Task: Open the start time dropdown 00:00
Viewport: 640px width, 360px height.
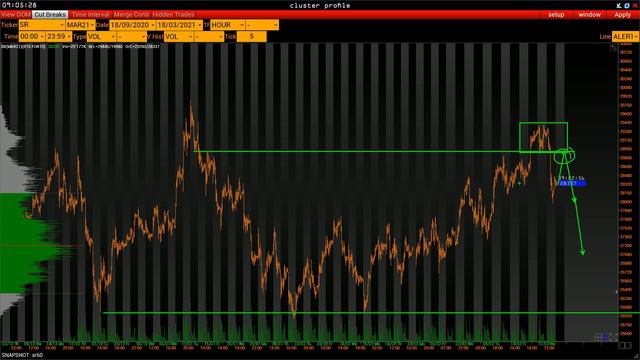Action: 32,36
